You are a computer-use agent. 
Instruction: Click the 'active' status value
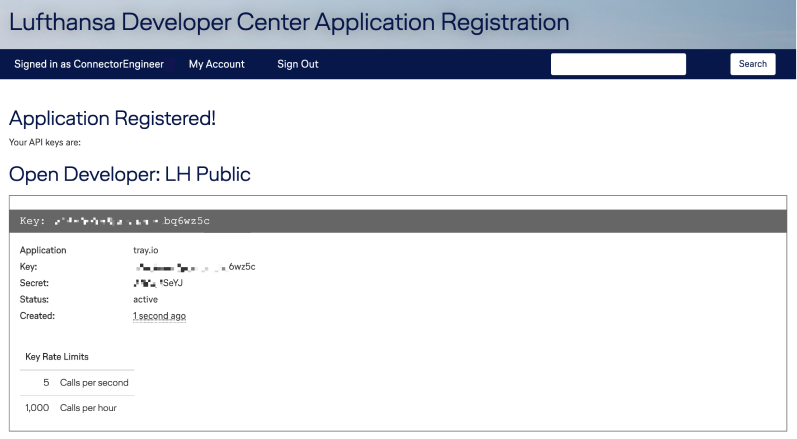pyautogui.click(x=145, y=299)
